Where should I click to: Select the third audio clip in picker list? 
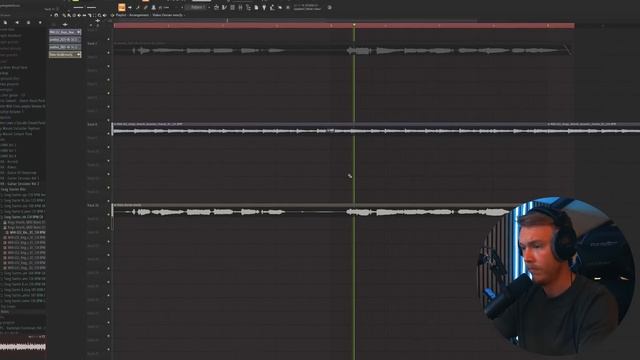click(65, 47)
